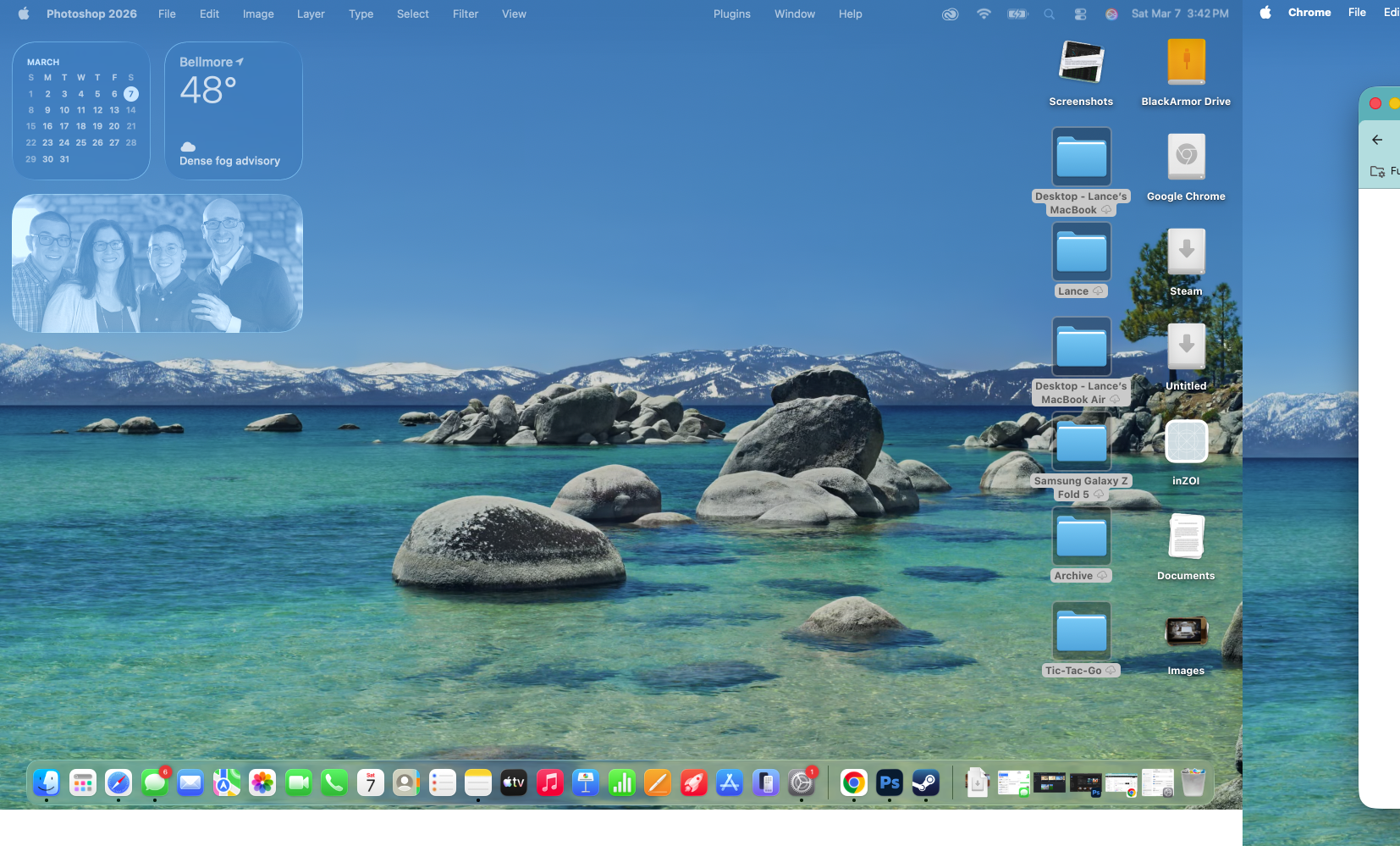Click the Wi-Fi status icon
The width and height of the screenshot is (1400, 846).
984,14
